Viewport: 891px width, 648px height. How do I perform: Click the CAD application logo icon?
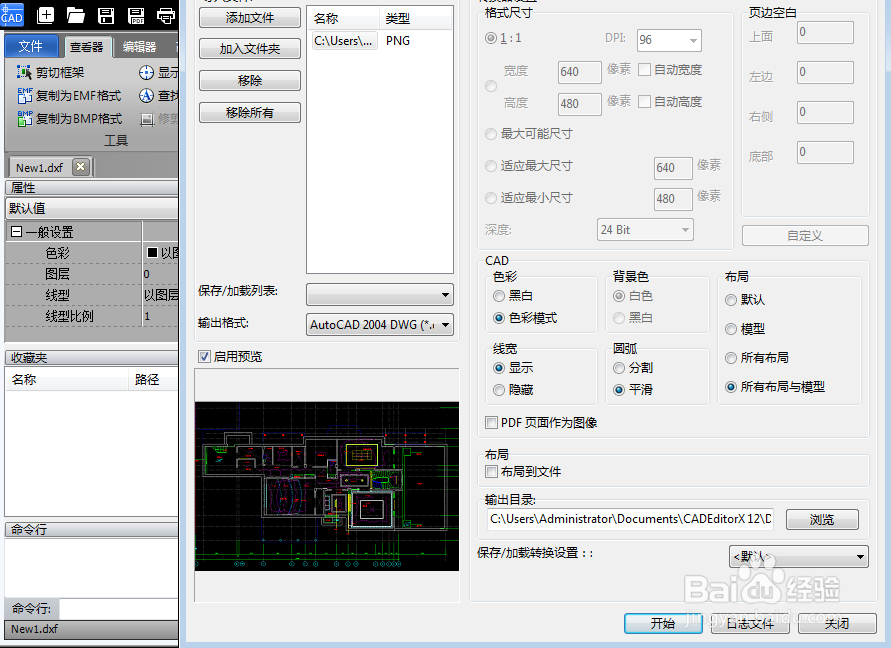[x=12, y=16]
